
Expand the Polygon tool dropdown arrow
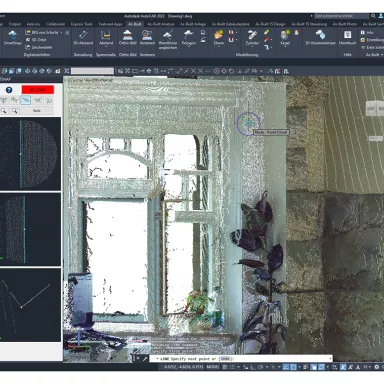[188, 48]
